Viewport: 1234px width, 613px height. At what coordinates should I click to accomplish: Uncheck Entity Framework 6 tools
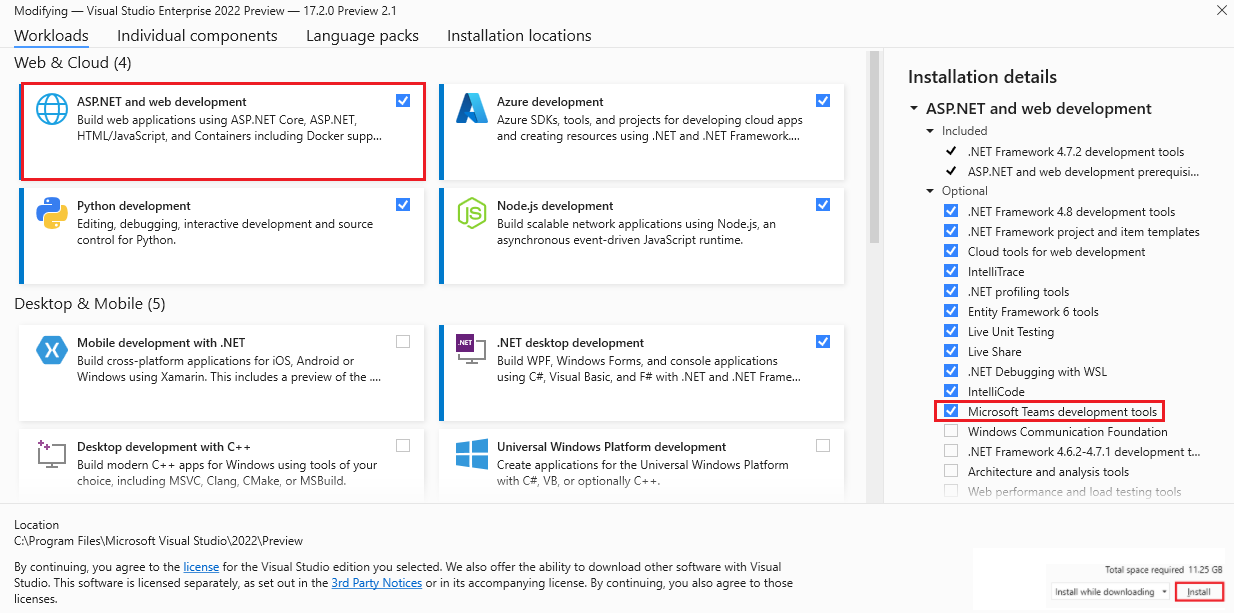coord(950,311)
